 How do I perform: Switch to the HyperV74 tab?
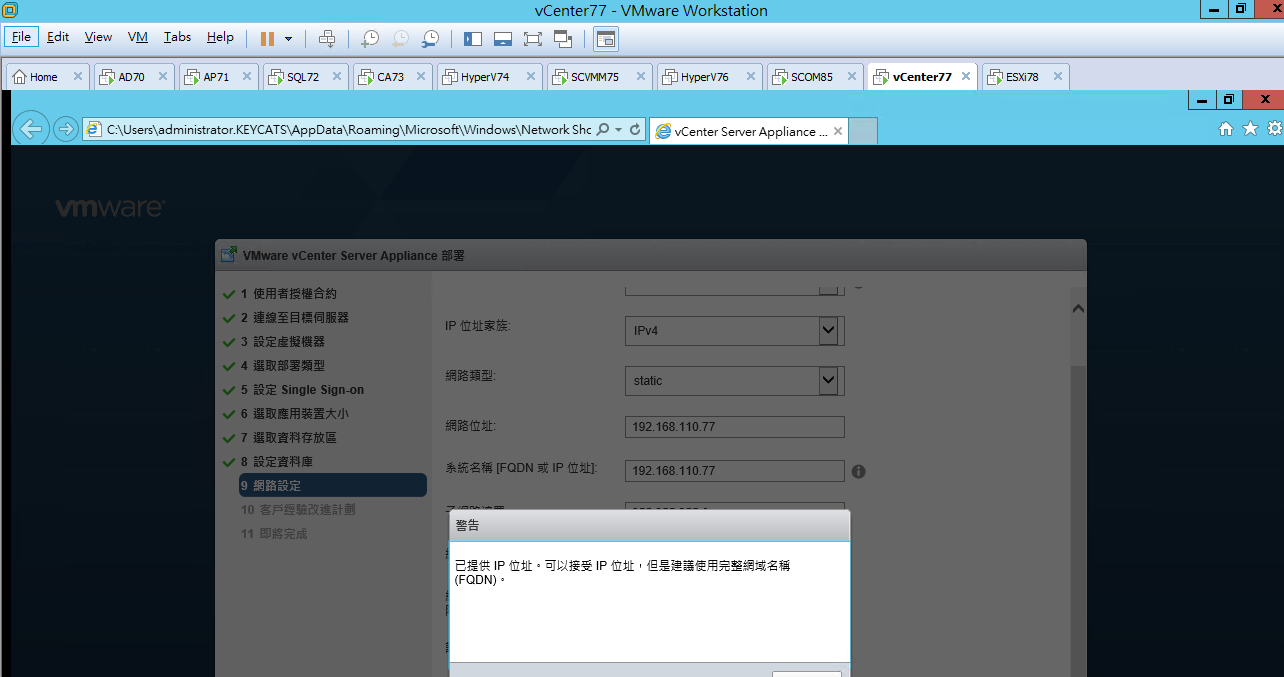point(490,77)
